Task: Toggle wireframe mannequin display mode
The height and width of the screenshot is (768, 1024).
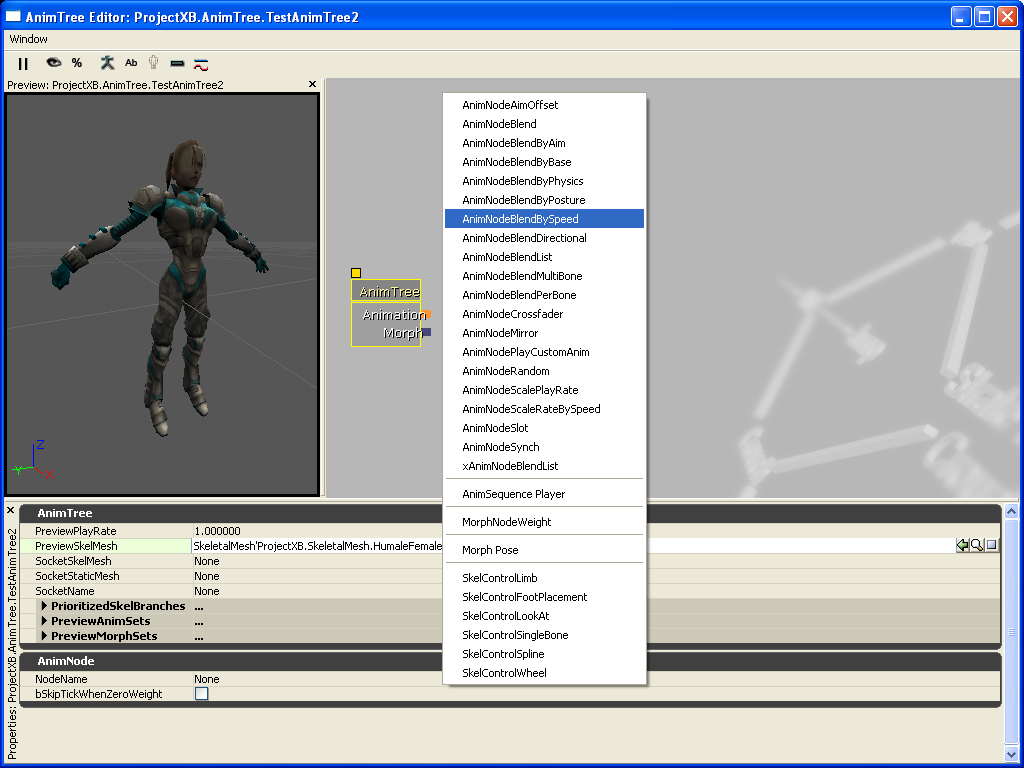Action: [153, 63]
